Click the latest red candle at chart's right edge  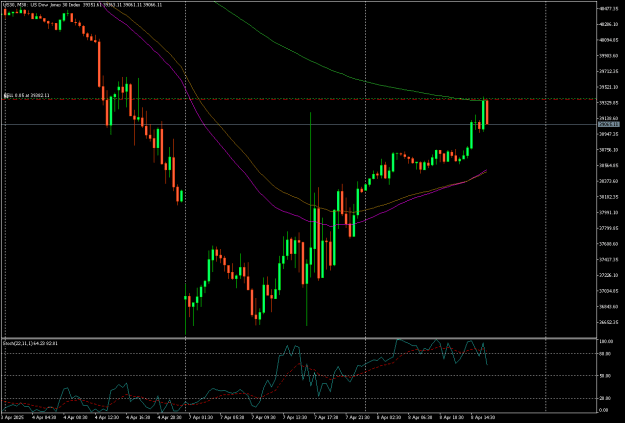click(487, 112)
